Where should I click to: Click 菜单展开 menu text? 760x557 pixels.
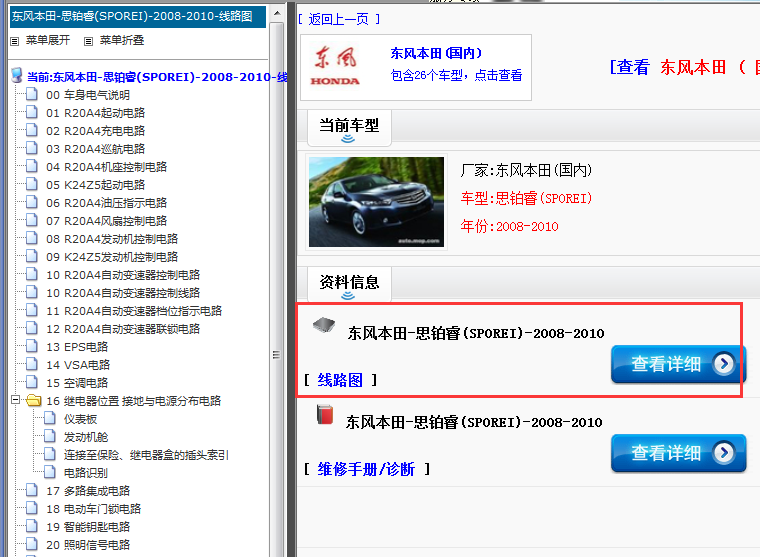pos(48,40)
